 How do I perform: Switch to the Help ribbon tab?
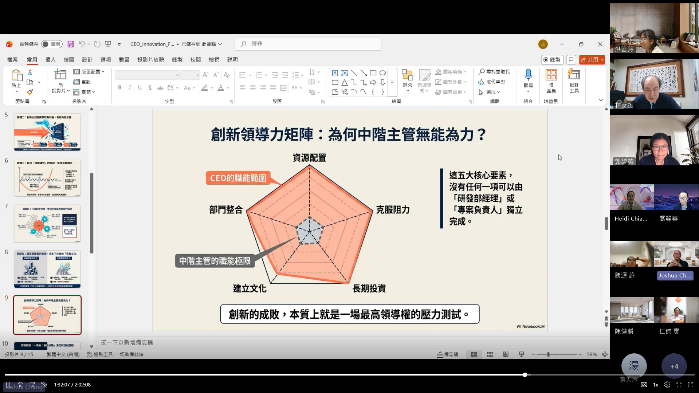(232, 59)
